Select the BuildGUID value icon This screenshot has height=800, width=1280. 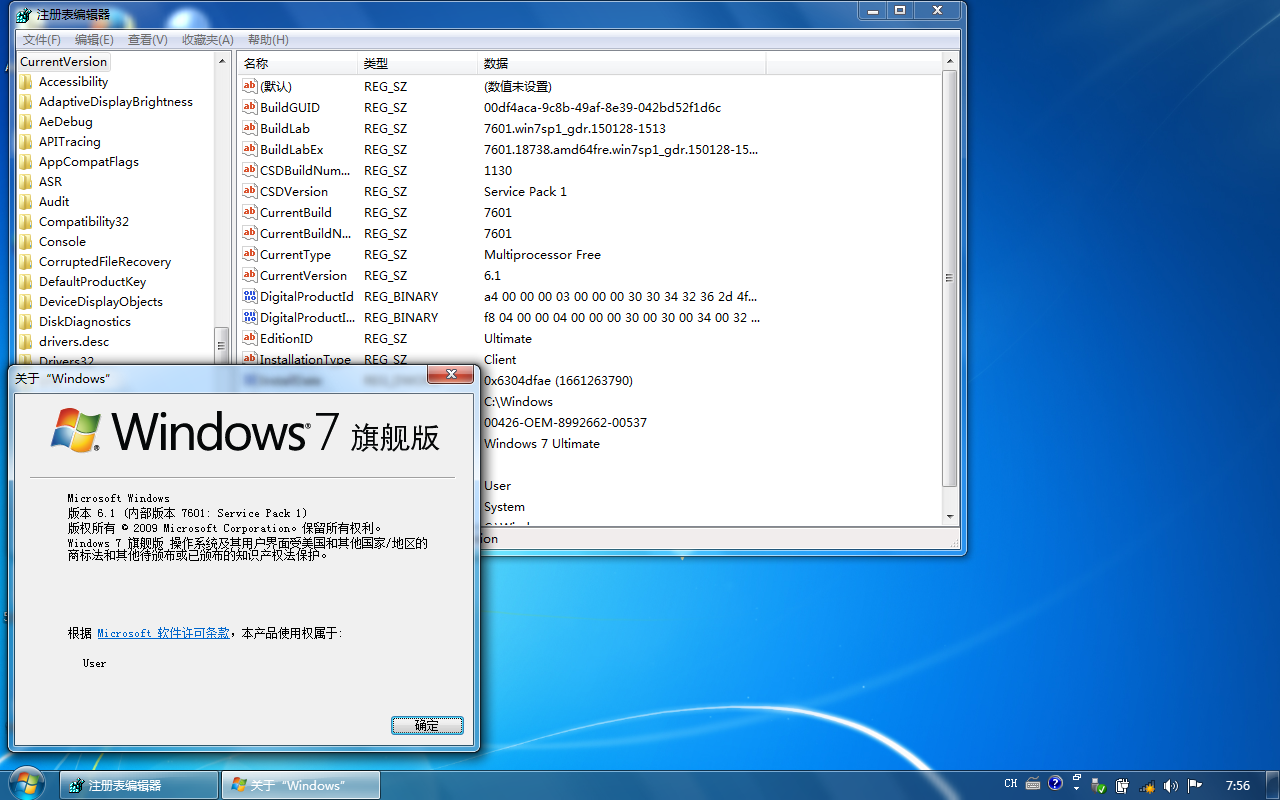coord(250,107)
